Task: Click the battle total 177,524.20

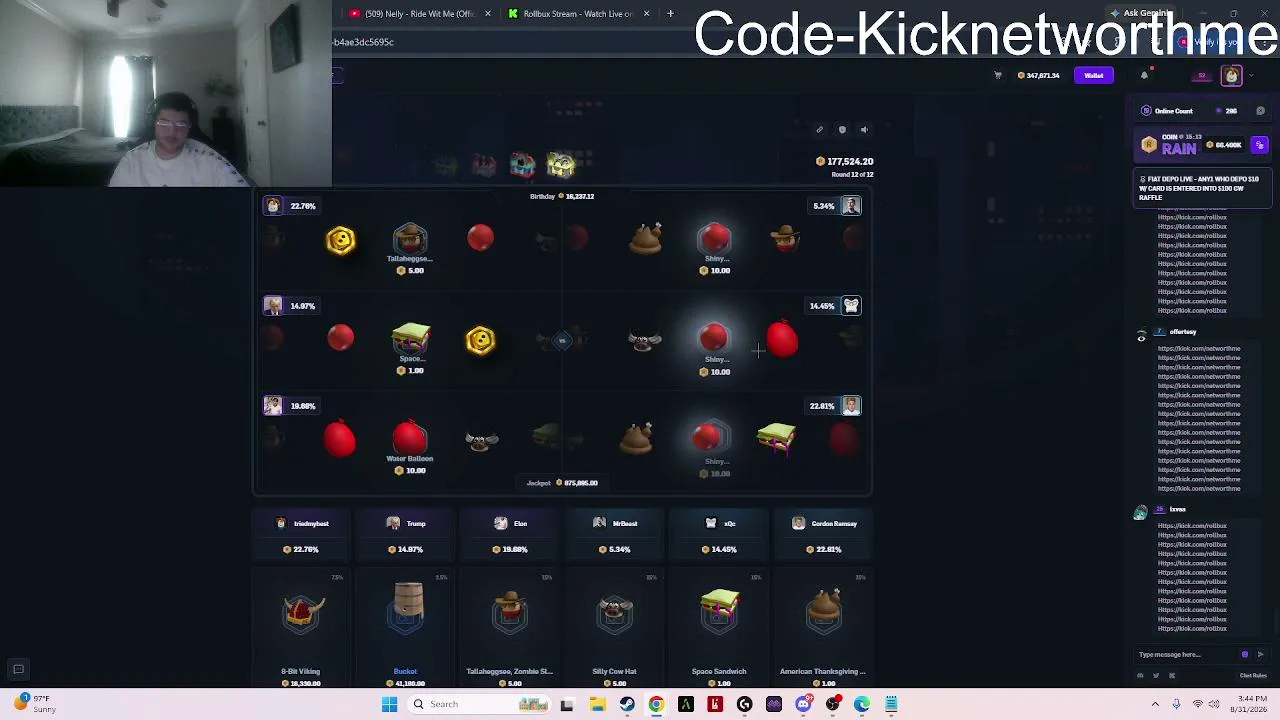Action: (x=845, y=161)
